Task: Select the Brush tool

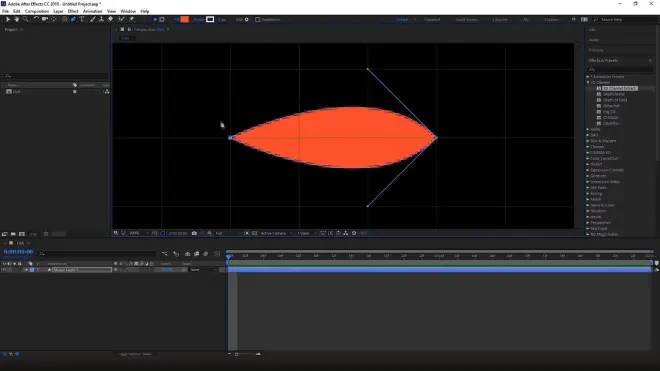Action: coord(93,19)
